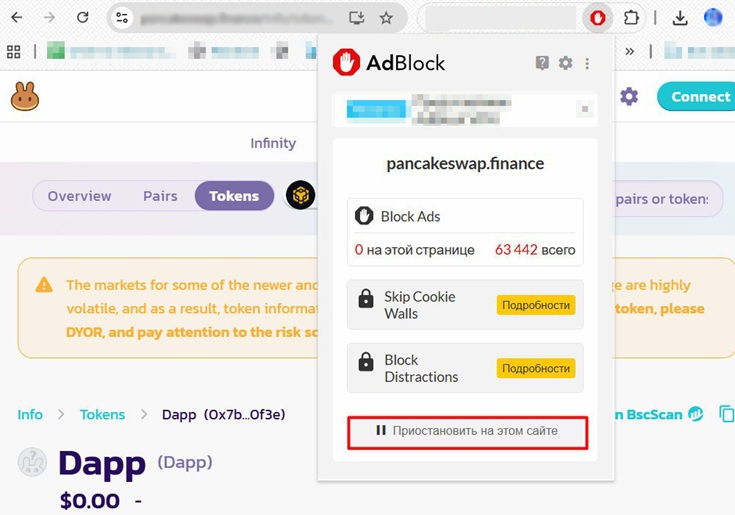Click the Connect wallet button
Image resolution: width=735 pixels, height=515 pixels.
click(x=696, y=97)
